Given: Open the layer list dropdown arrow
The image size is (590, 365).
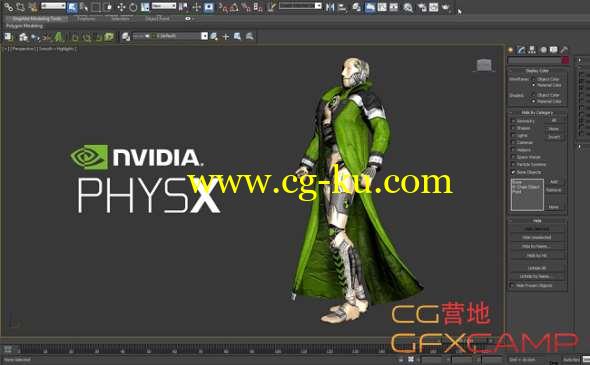Looking at the screenshot, I should (204, 36).
